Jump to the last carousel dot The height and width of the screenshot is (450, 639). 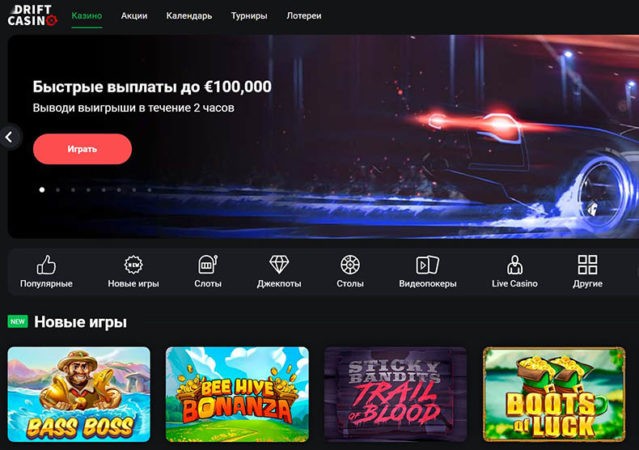(149, 190)
